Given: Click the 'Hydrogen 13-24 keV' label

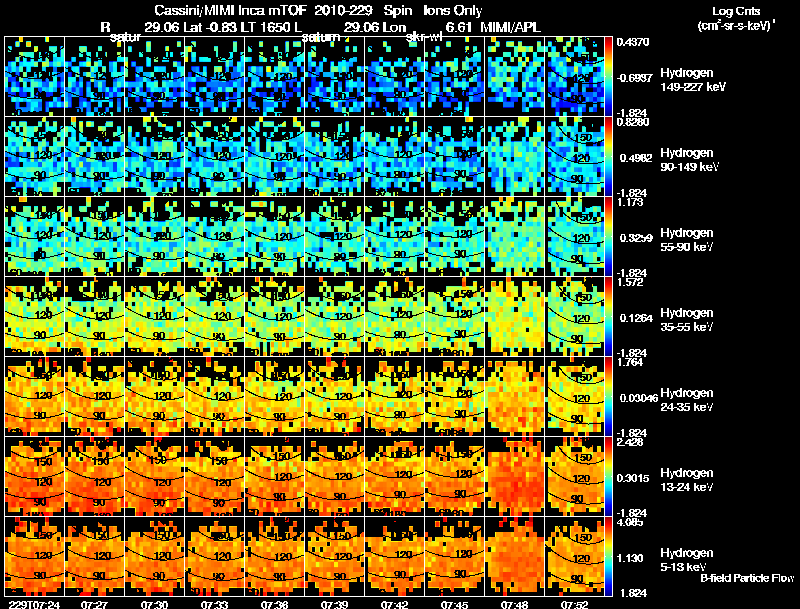Looking at the screenshot, I should point(687,480).
